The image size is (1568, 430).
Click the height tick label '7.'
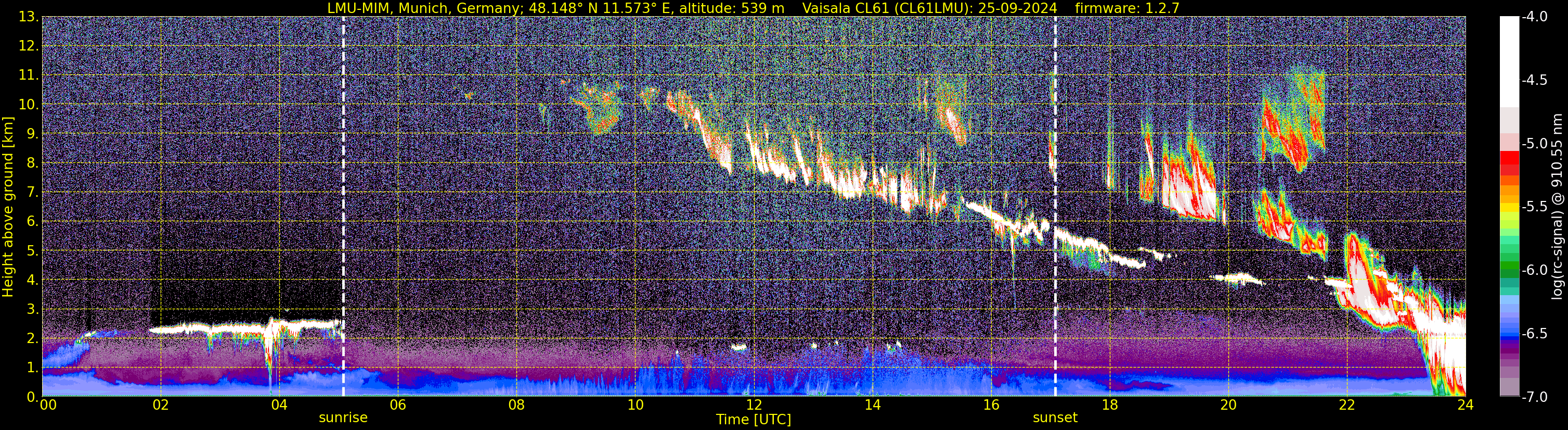point(32,192)
